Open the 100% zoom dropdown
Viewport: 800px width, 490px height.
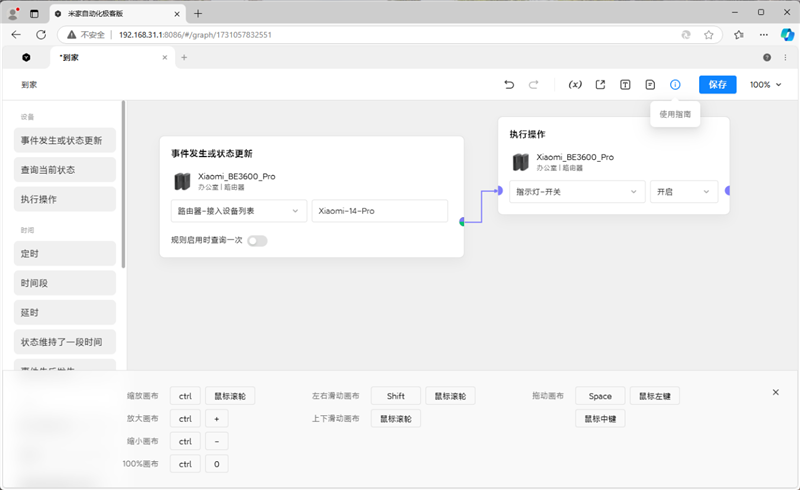[765, 85]
